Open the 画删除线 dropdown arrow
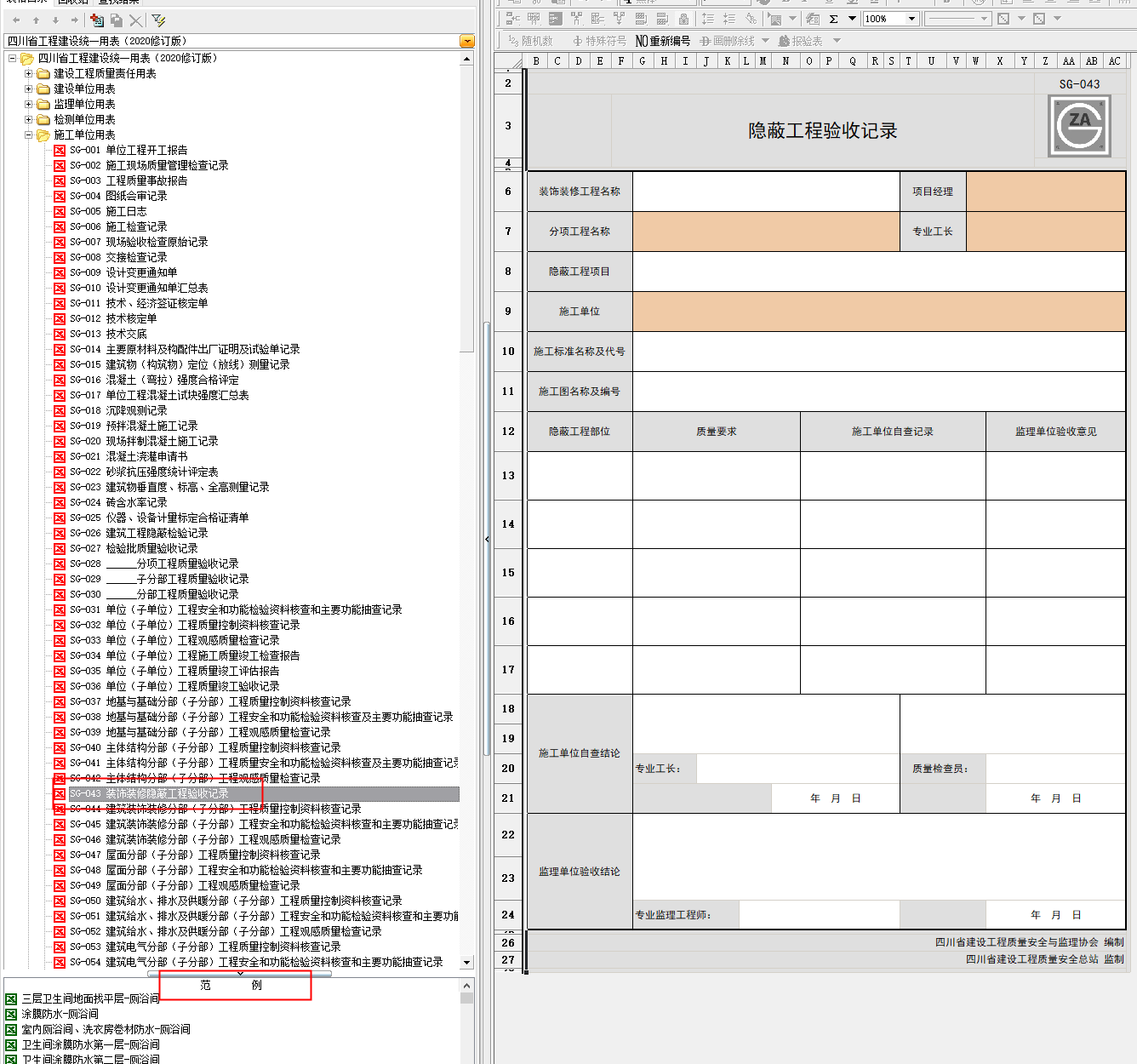The height and width of the screenshot is (1064, 1137). coord(765,41)
